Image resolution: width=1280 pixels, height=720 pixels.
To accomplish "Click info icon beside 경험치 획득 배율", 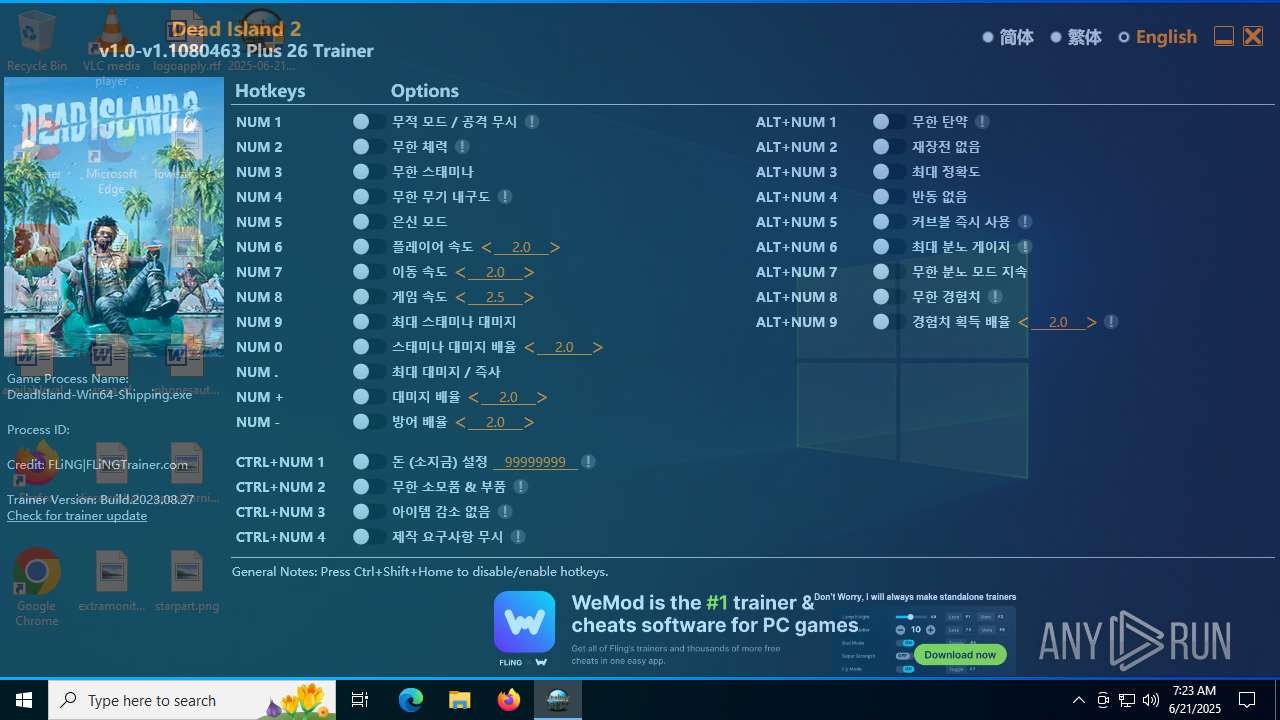I will tap(1111, 322).
